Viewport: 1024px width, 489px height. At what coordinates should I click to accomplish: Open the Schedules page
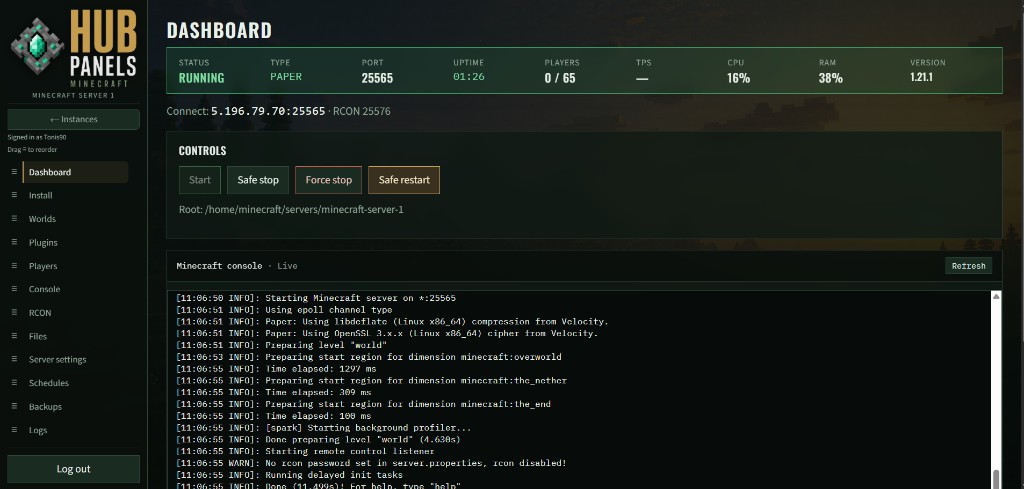75,383
